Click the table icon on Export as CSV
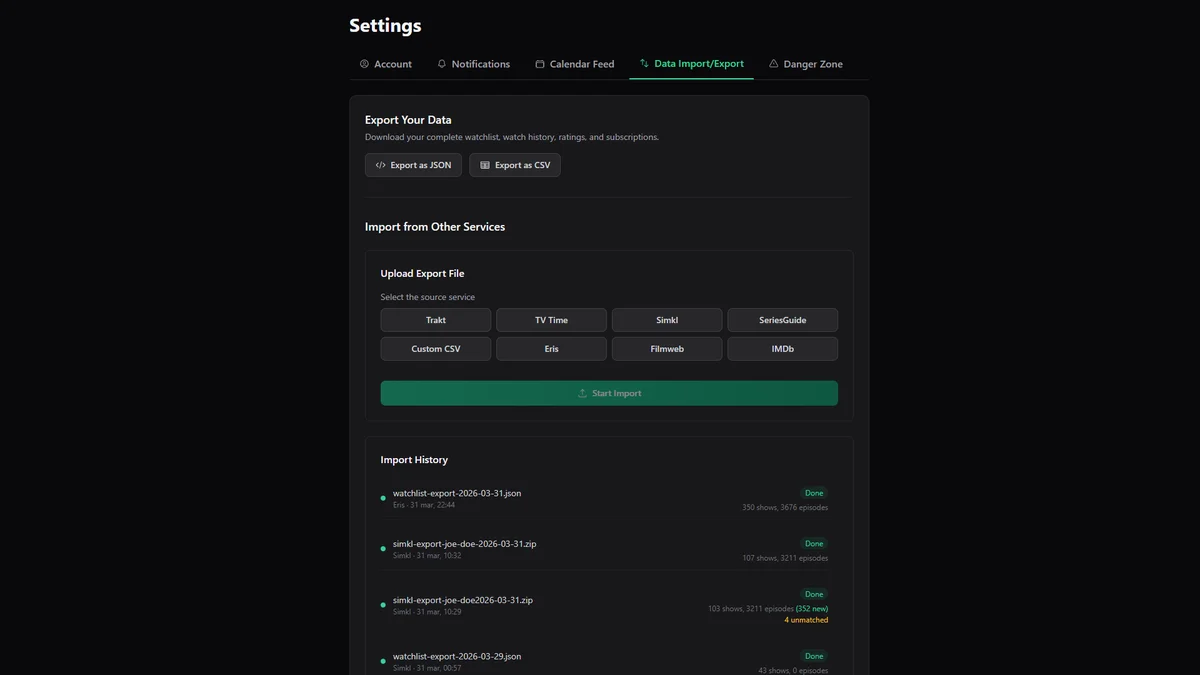The height and width of the screenshot is (675, 1200). click(x=485, y=165)
